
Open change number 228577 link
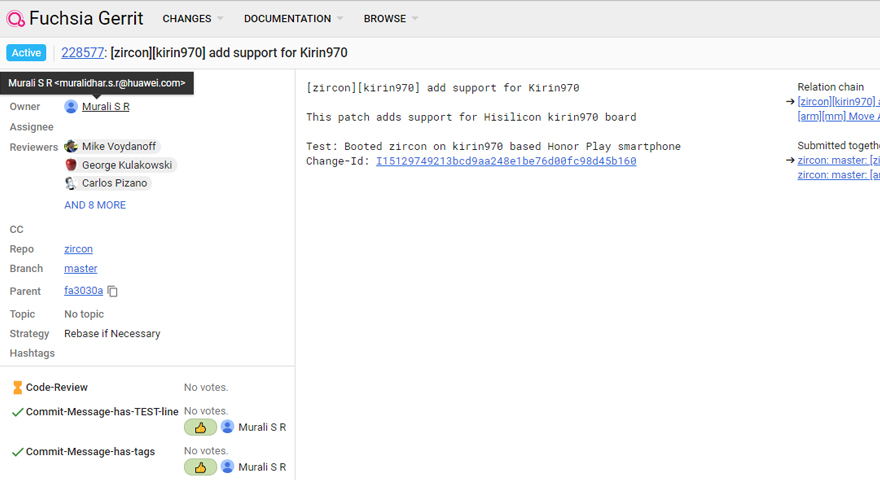click(82, 53)
